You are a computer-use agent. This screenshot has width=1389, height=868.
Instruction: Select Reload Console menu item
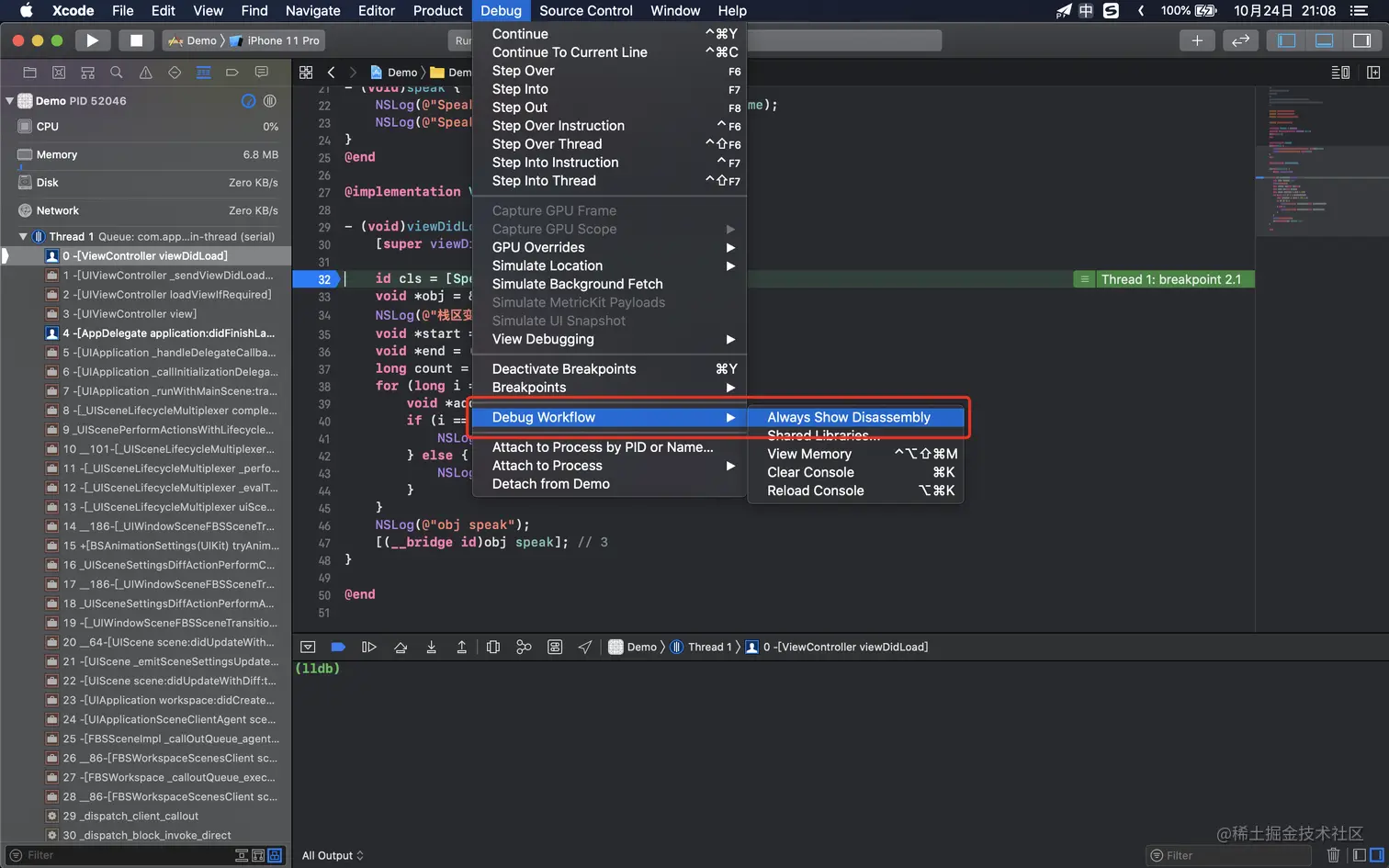[x=855, y=490]
